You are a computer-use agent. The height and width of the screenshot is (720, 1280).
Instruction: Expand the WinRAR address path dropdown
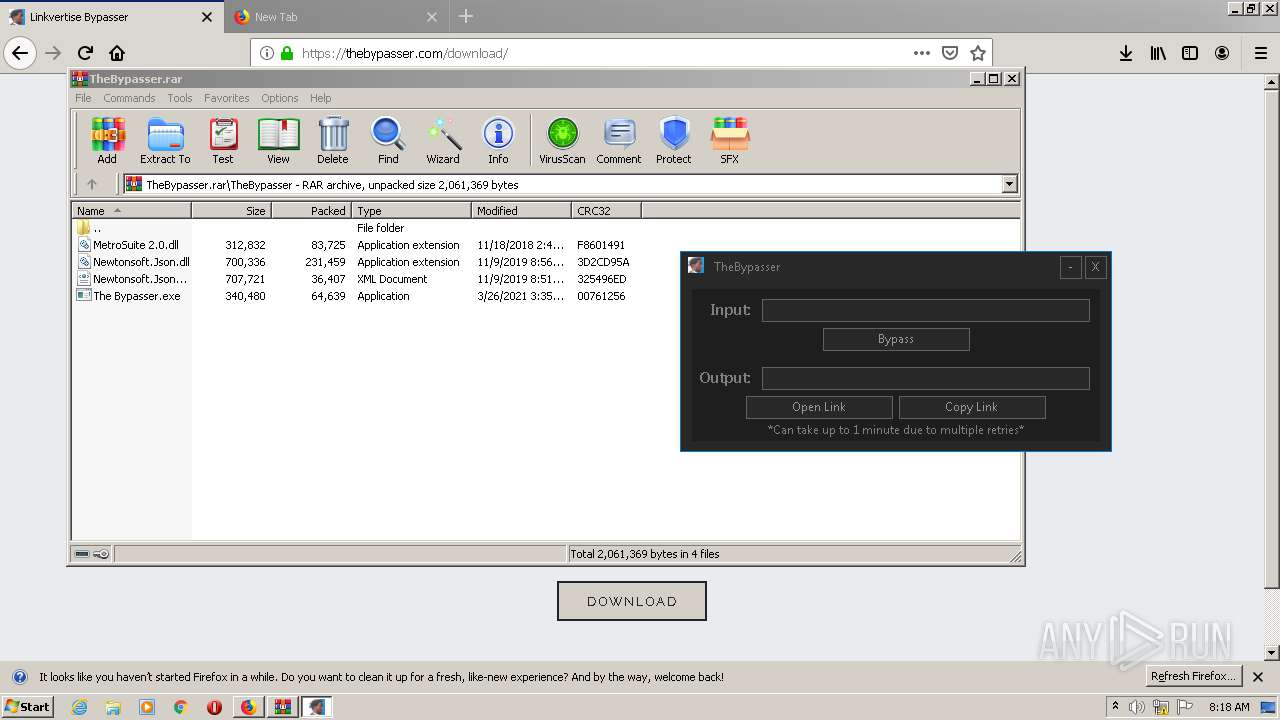click(x=1009, y=184)
